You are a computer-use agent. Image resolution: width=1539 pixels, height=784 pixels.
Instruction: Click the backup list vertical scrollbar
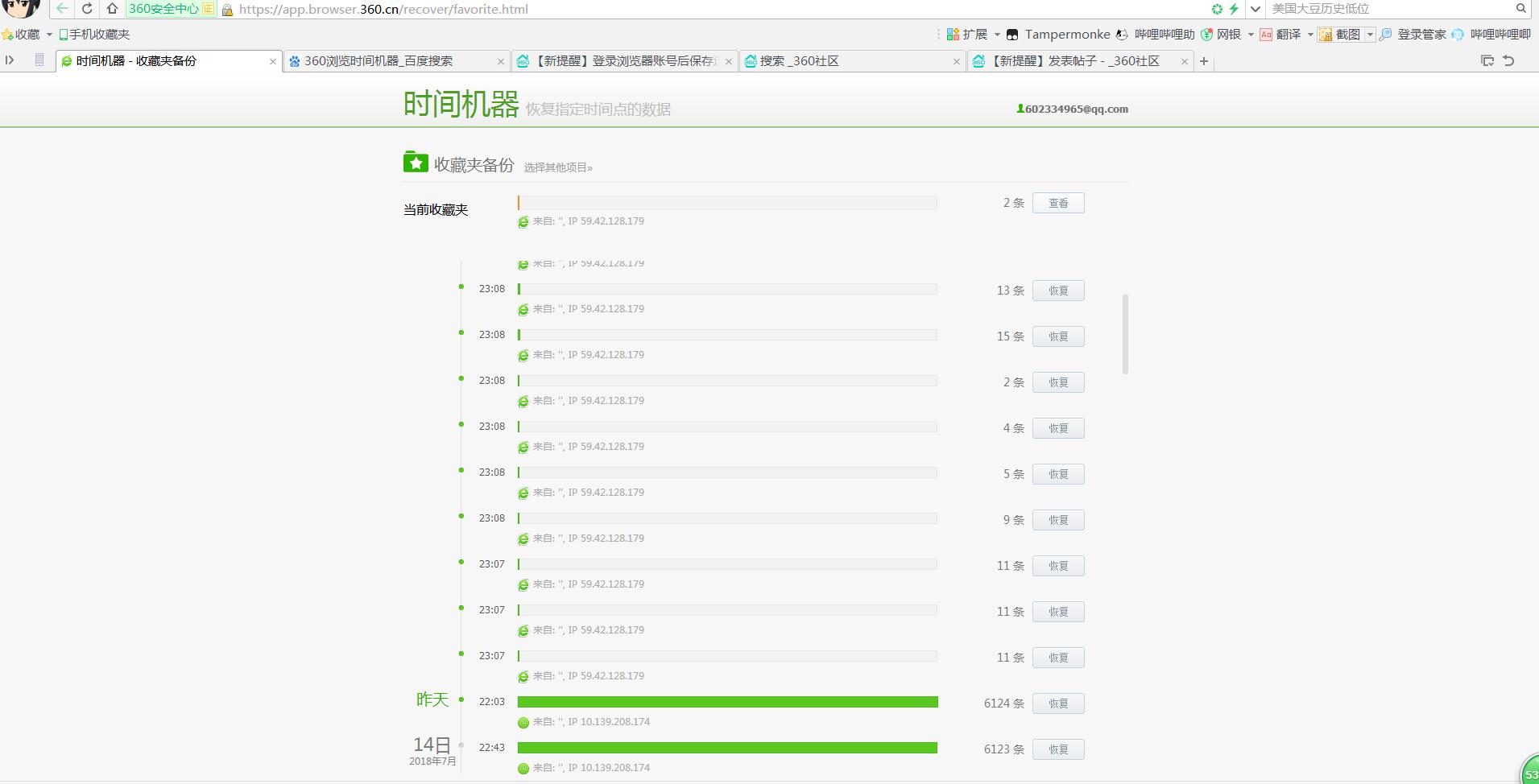tap(1125, 334)
